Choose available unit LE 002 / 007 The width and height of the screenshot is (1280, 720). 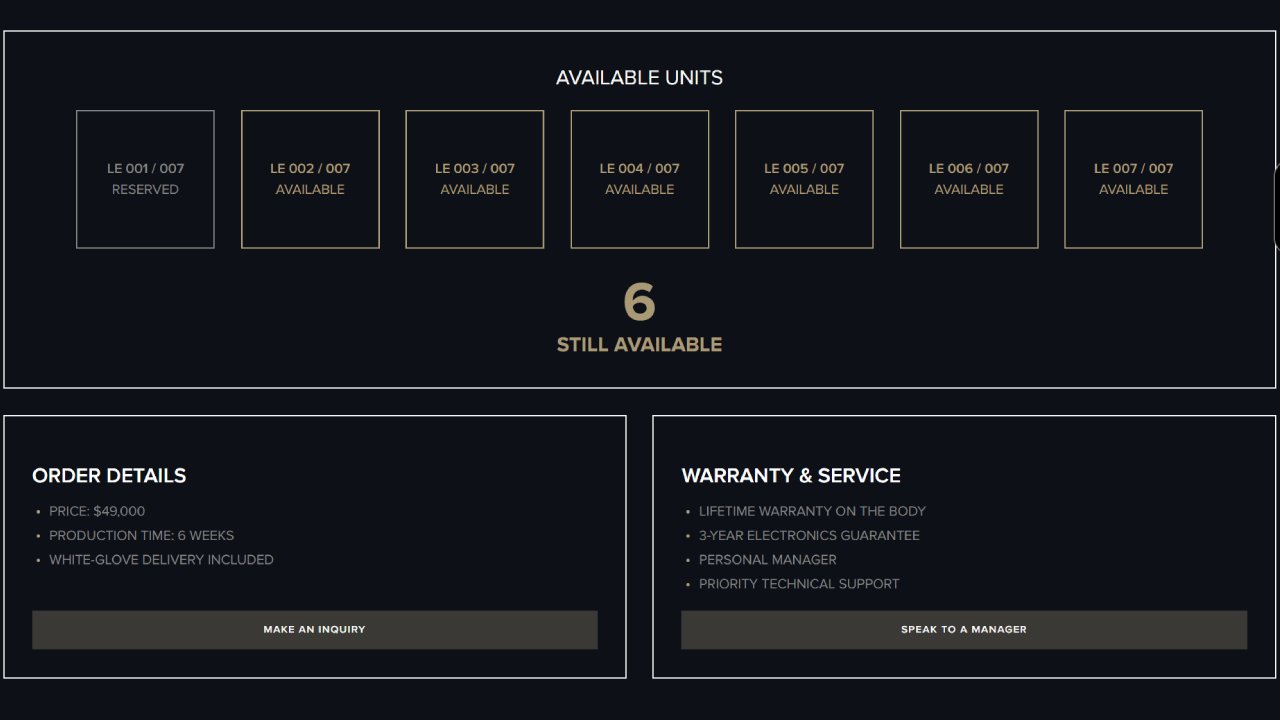pos(310,179)
